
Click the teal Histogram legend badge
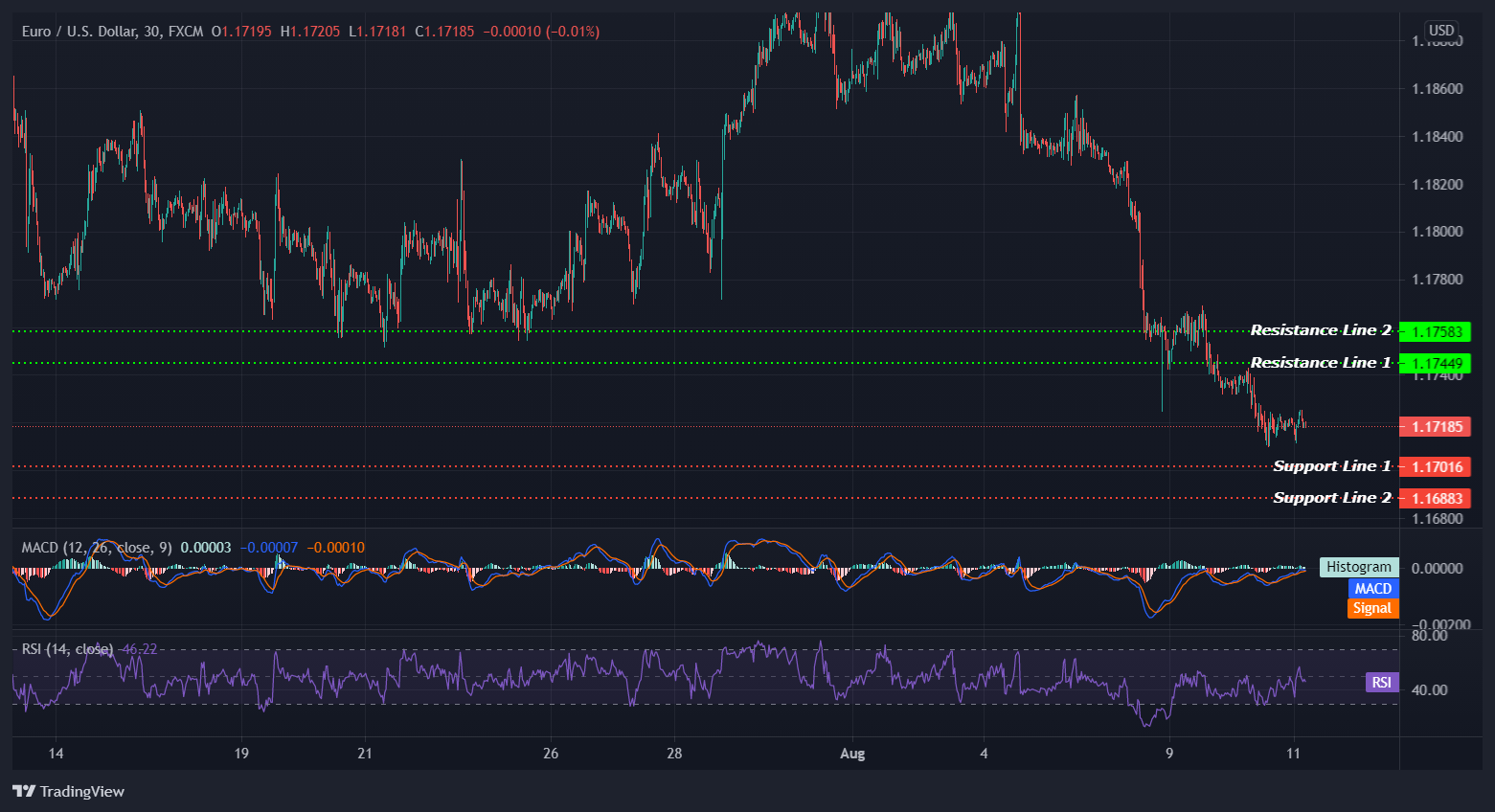pyautogui.click(x=1359, y=567)
